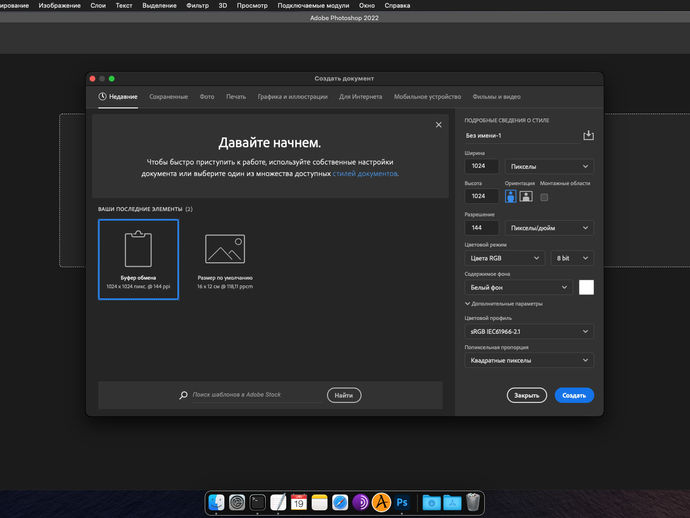Click the Adobe Stock template search field
690x518 pixels.
[x=257, y=395]
